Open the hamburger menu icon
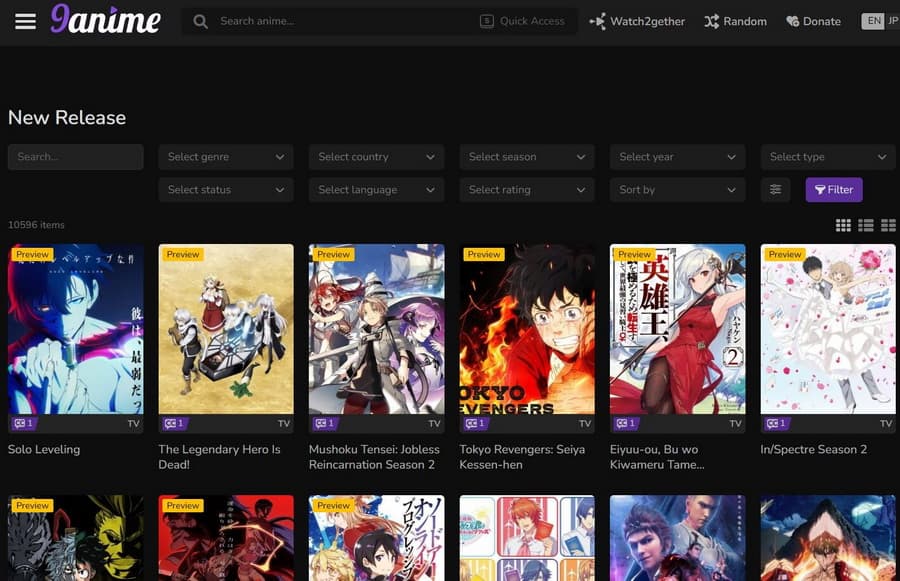 point(25,21)
